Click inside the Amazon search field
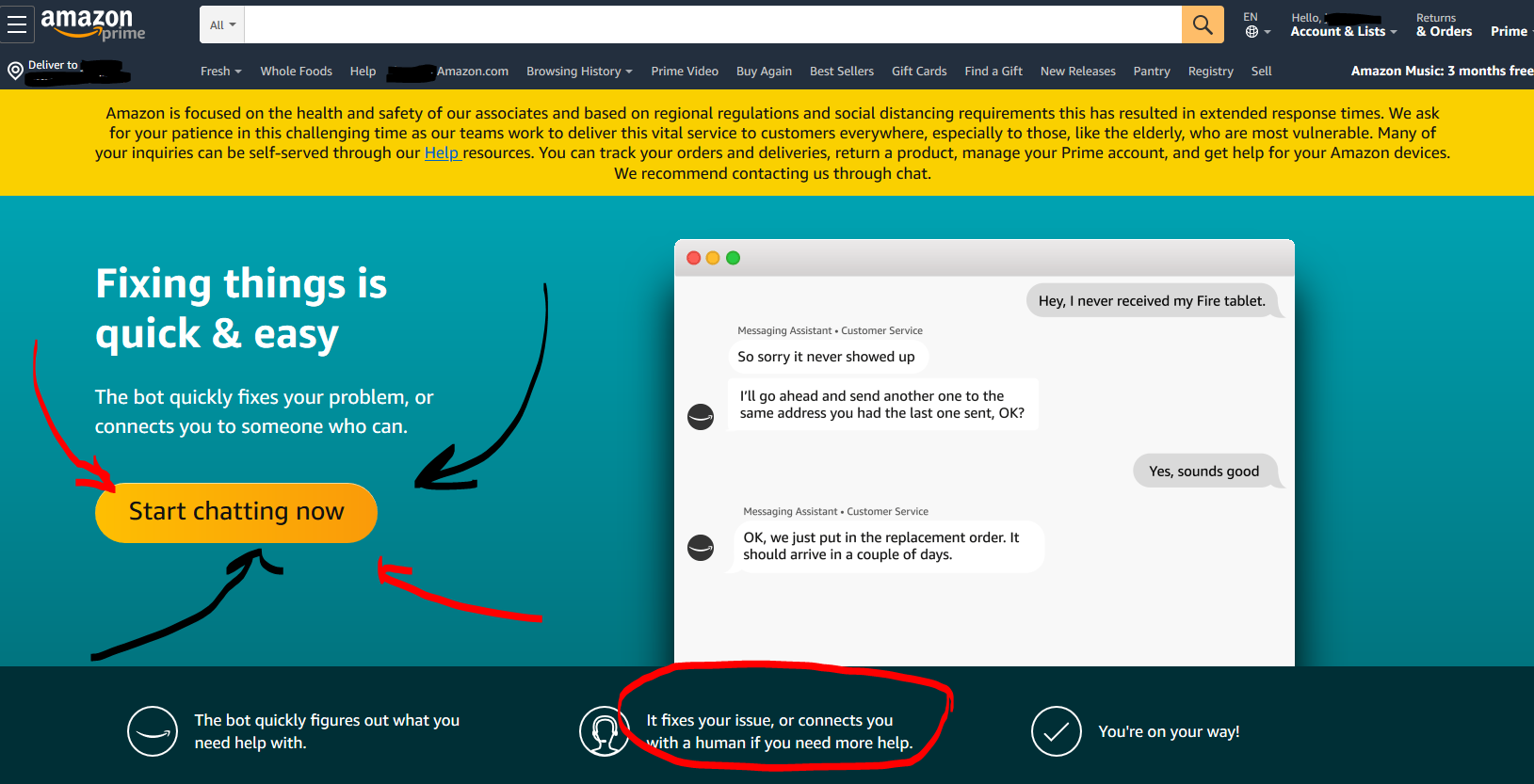 point(712,24)
